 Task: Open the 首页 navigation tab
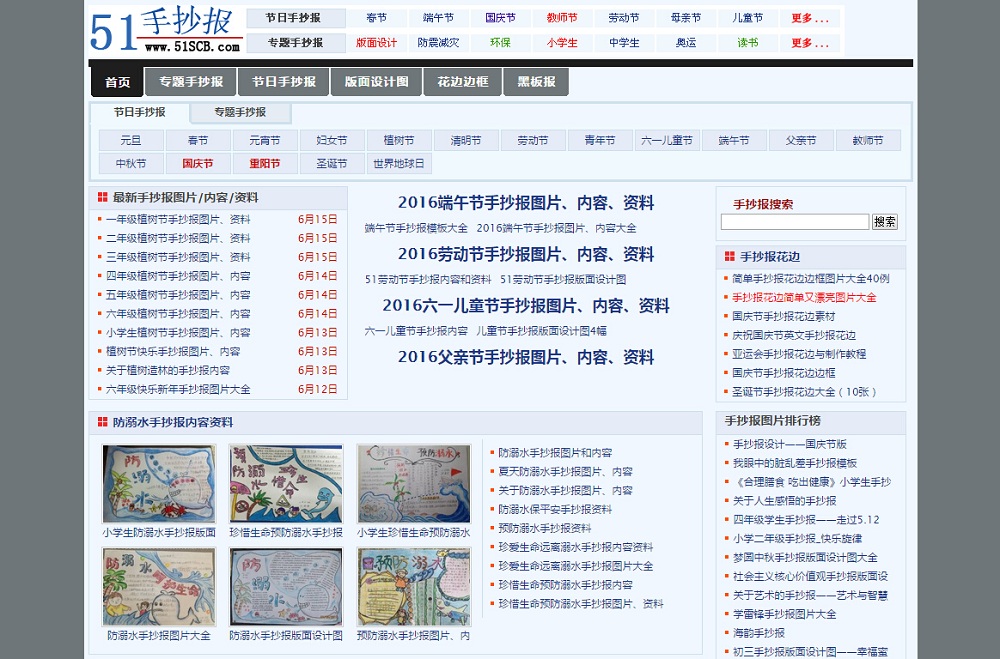[x=117, y=82]
